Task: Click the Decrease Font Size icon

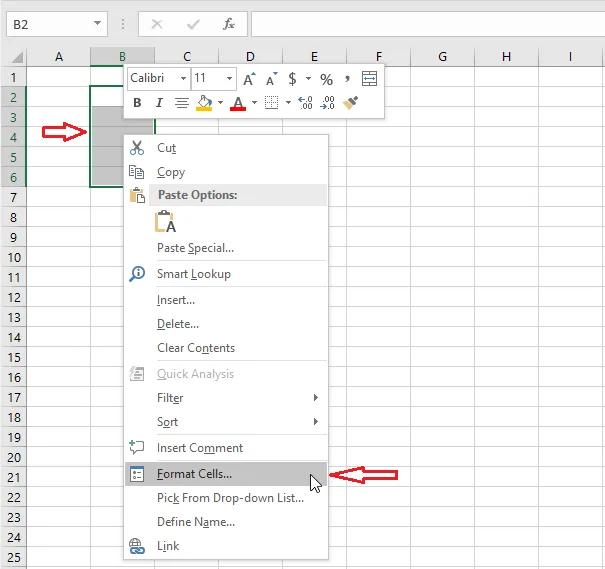Action: click(x=272, y=79)
